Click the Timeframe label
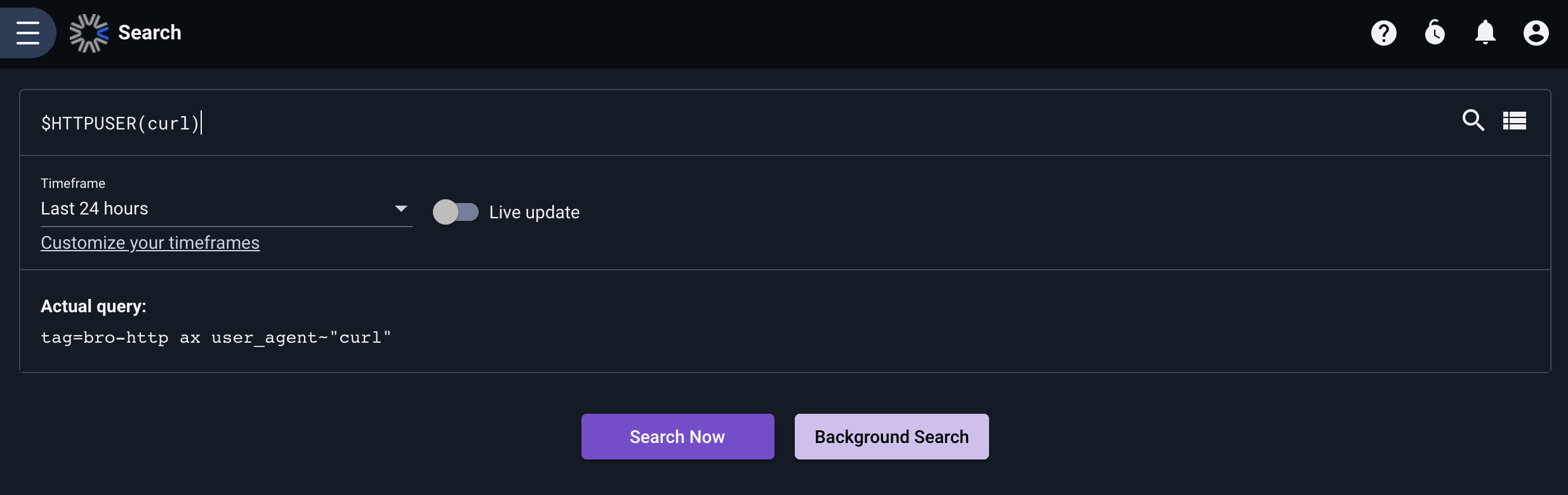The width and height of the screenshot is (1568, 495). click(73, 183)
